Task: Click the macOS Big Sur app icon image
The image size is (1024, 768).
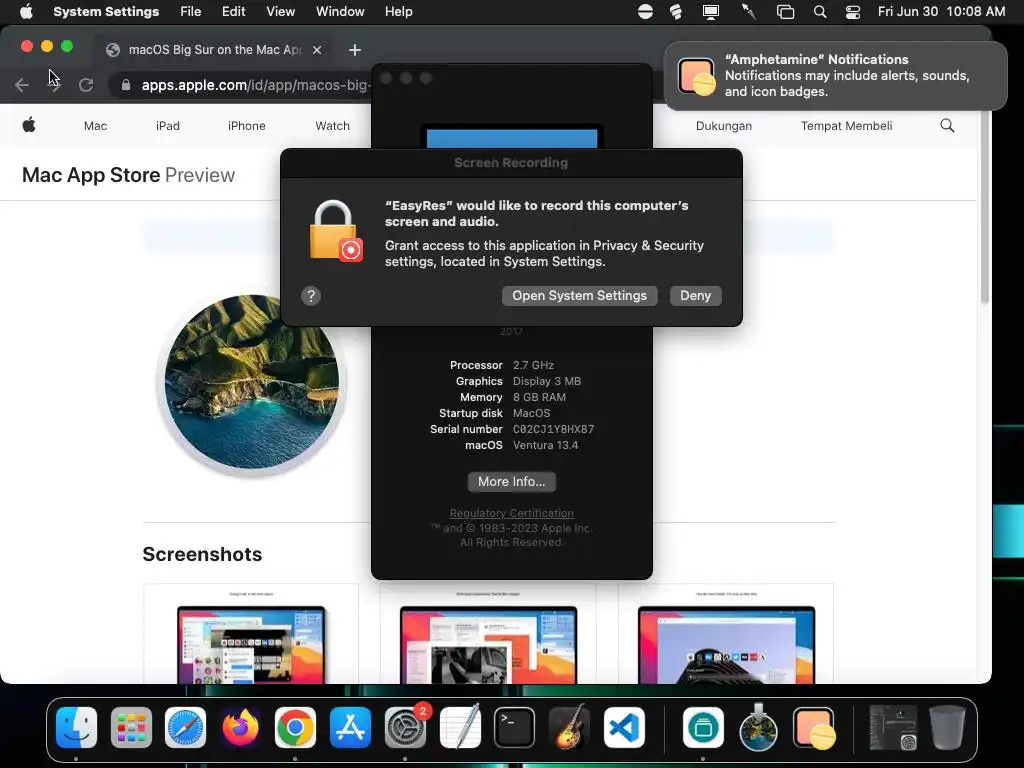Action: [251, 382]
